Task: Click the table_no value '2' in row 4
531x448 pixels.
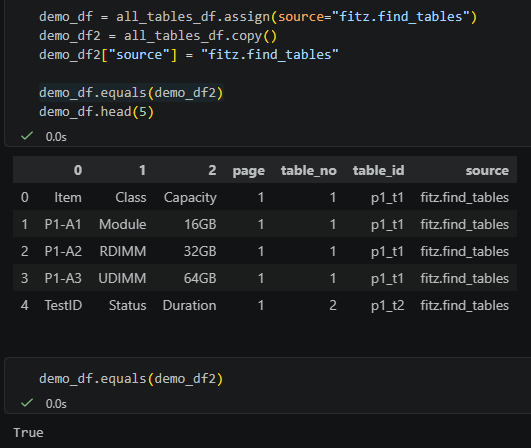Action: 333,305
